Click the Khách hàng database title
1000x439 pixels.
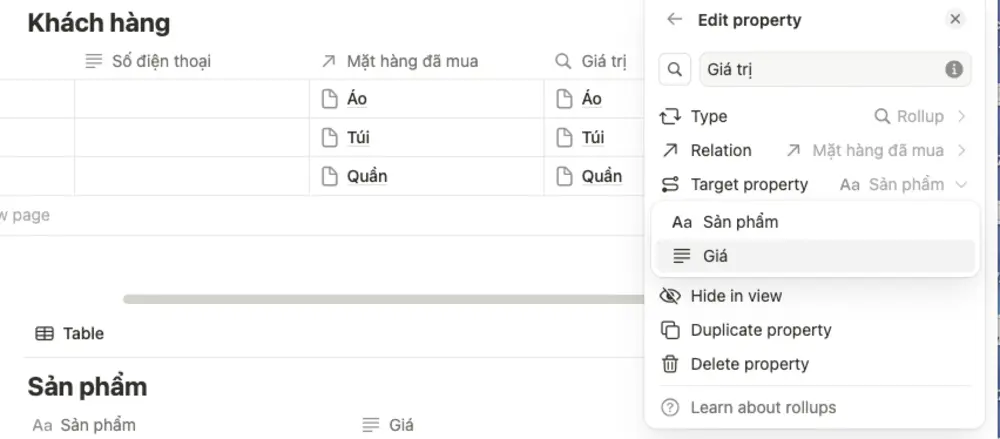click(99, 24)
